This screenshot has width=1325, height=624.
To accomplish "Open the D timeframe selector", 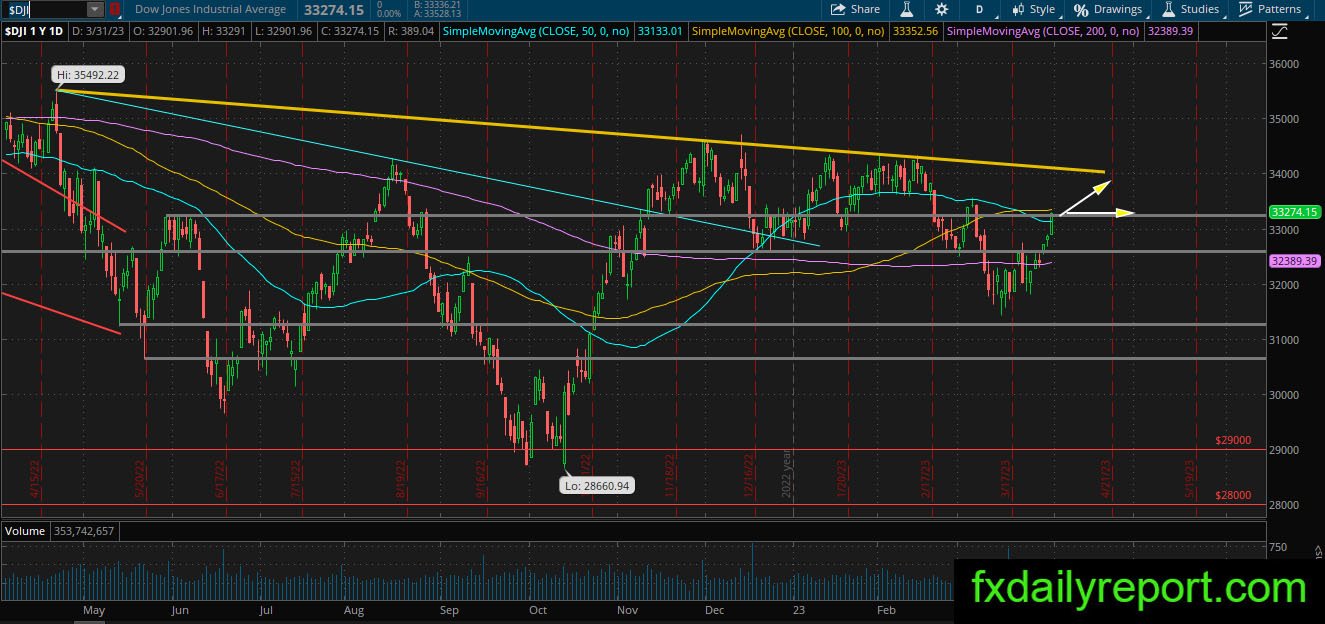I will click(979, 9).
